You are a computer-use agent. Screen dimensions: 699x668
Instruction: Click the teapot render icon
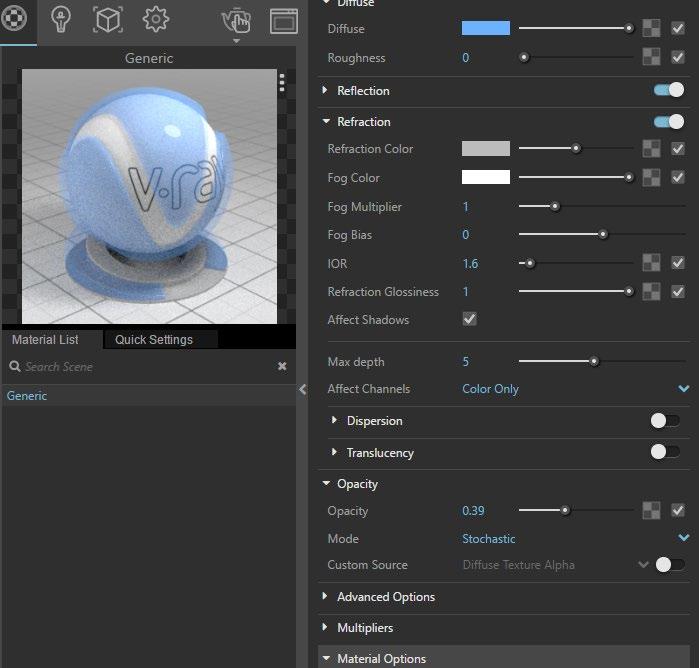(x=236, y=21)
